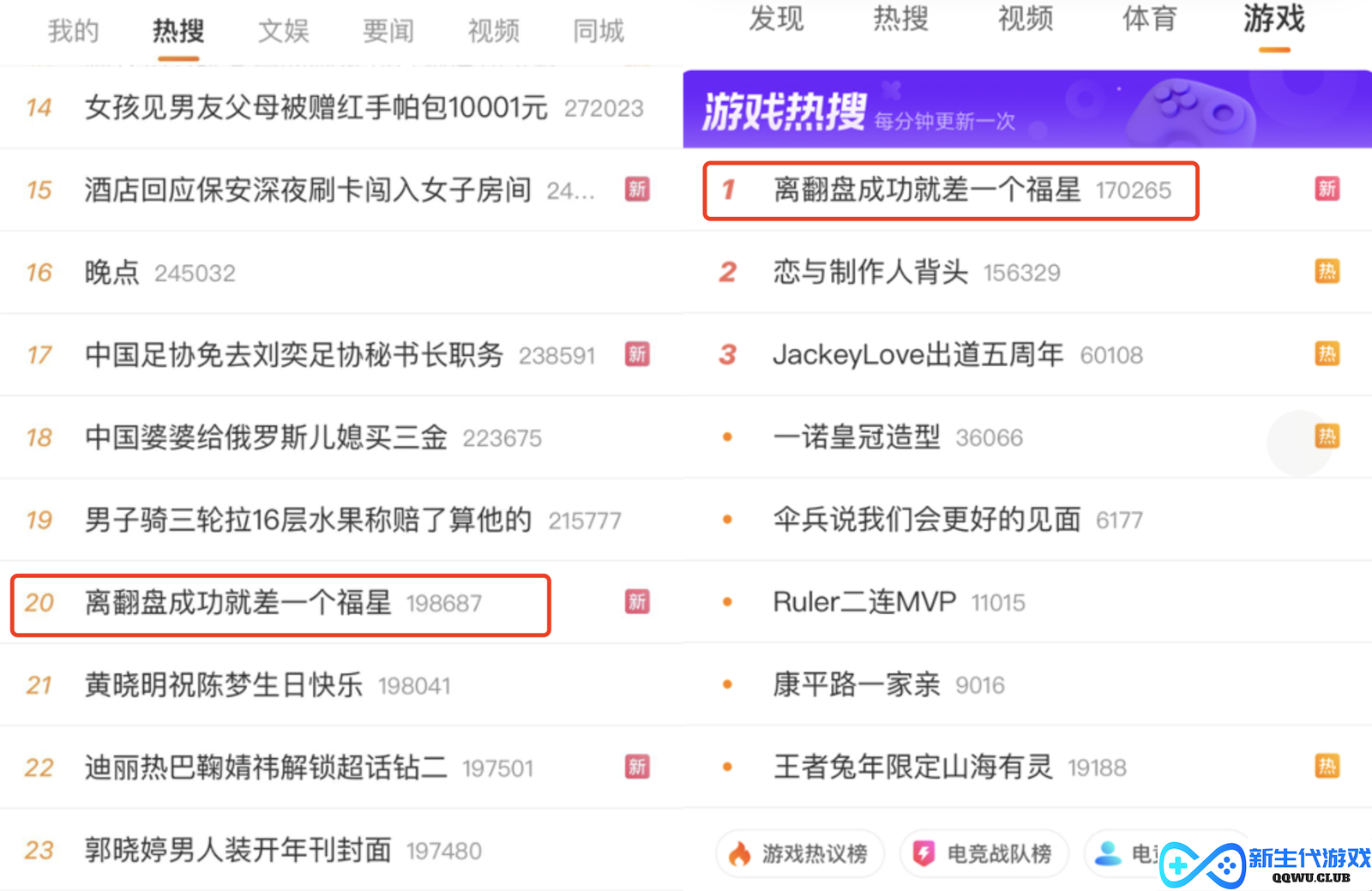1372x891 pixels.
Task: Tap the 新 badge on row 17
Action: [x=636, y=353]
